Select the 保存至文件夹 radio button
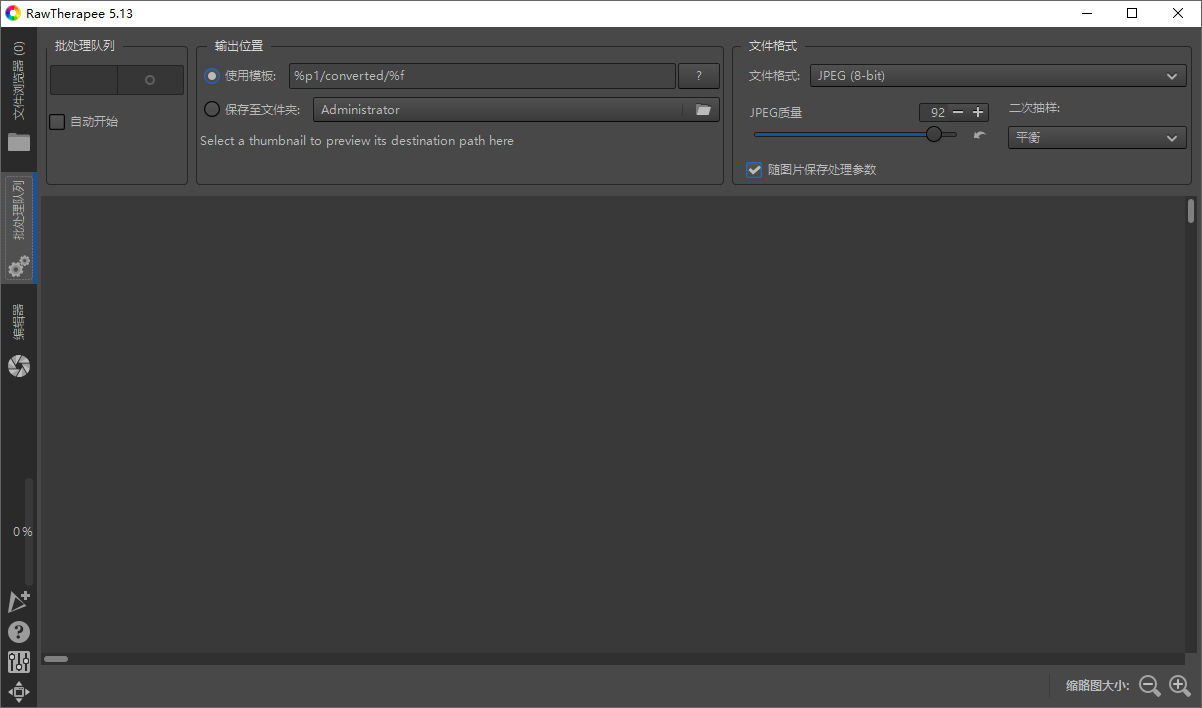This screenshot has width=1202, height=708. (212, 110)
